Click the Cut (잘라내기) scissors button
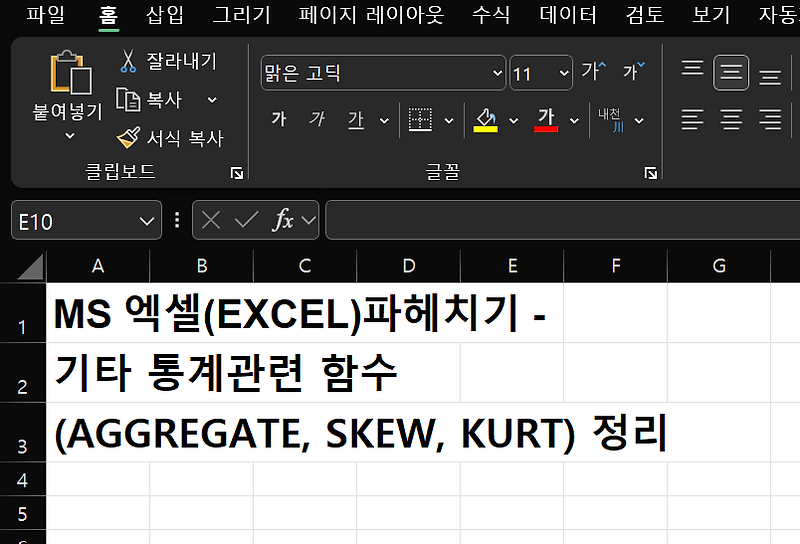Viewport: 800px width, 544px height. [x=168, y=61]
